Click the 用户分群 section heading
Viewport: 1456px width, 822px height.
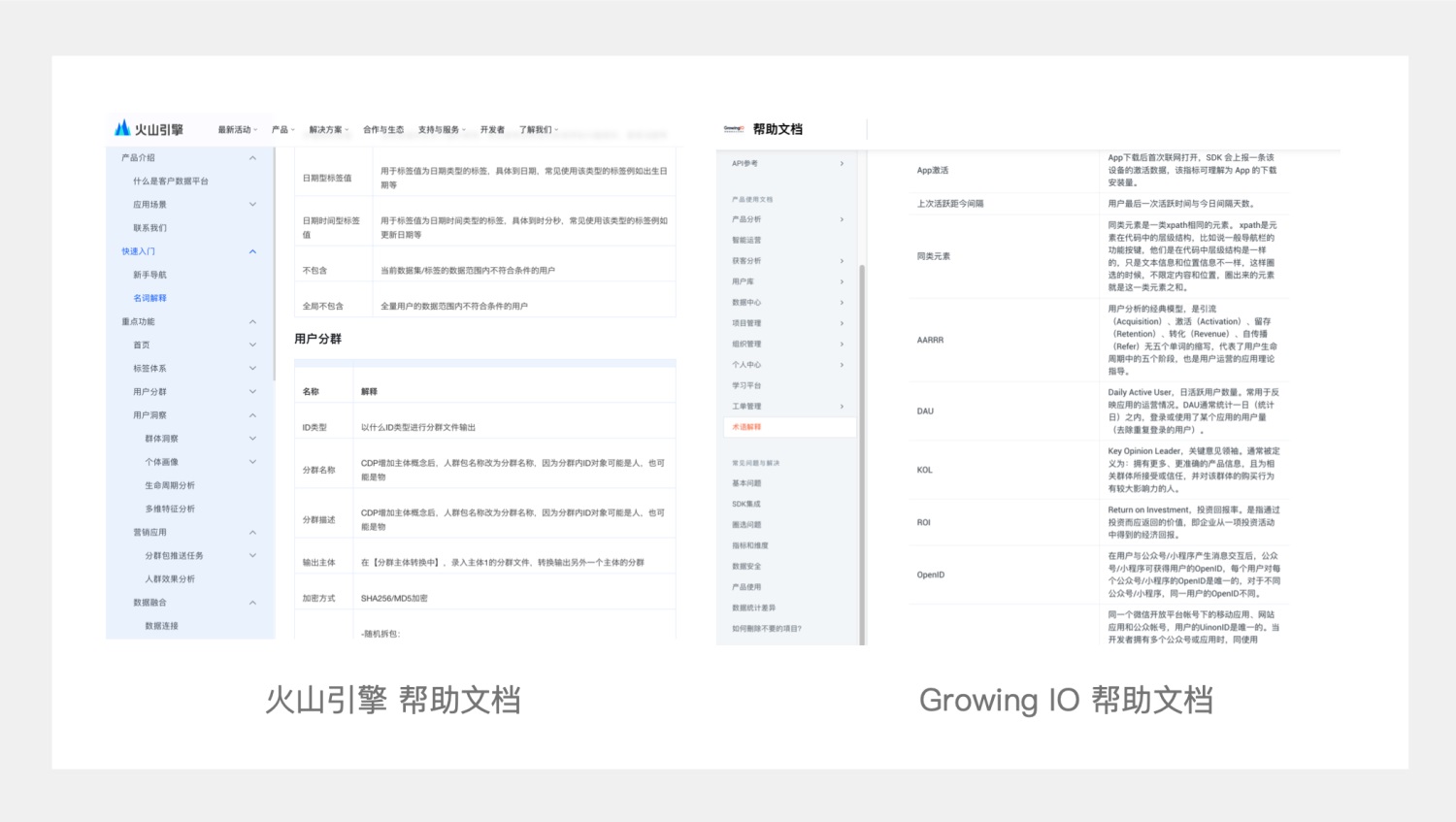[318, 339]
